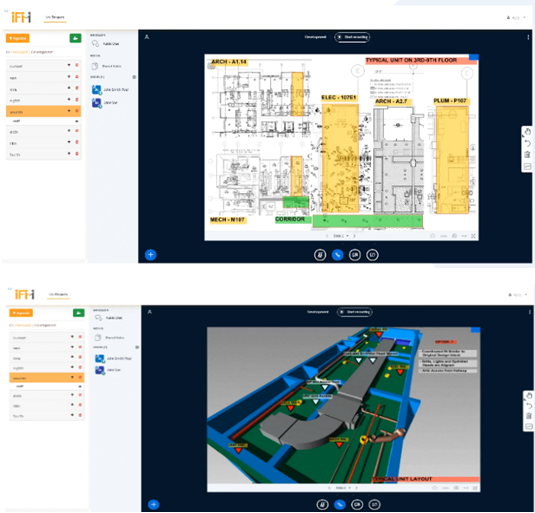Click the blue phone audio button below the 3D model slide

tap(339, 504)
